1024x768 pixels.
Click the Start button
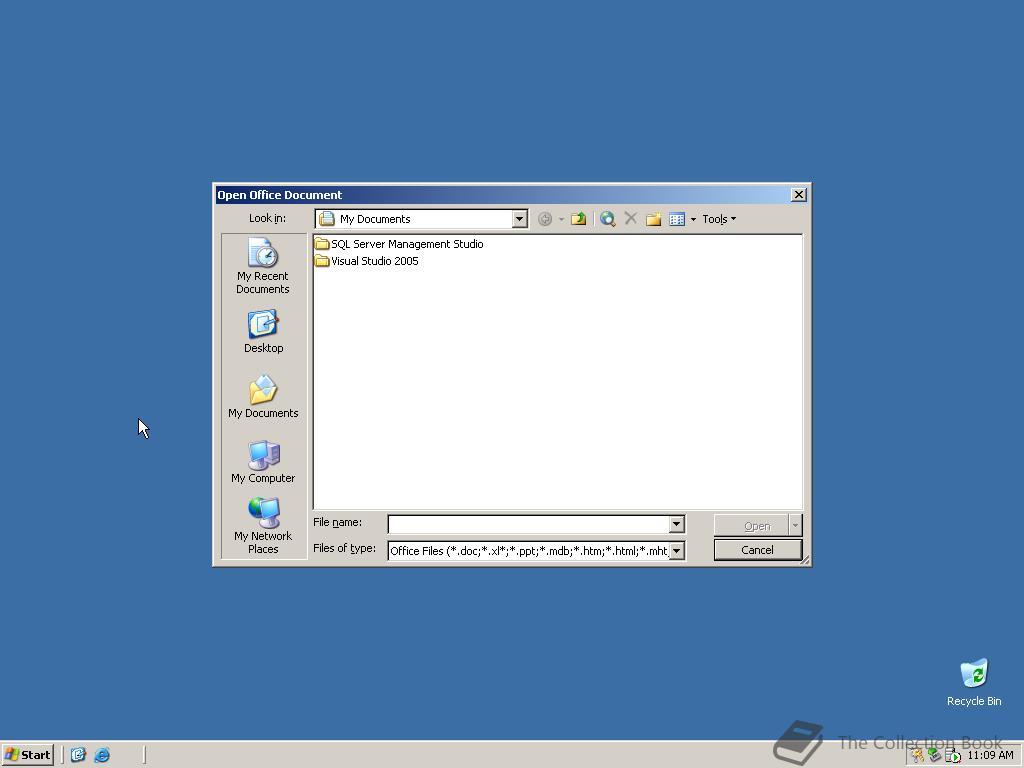point(28,755)
